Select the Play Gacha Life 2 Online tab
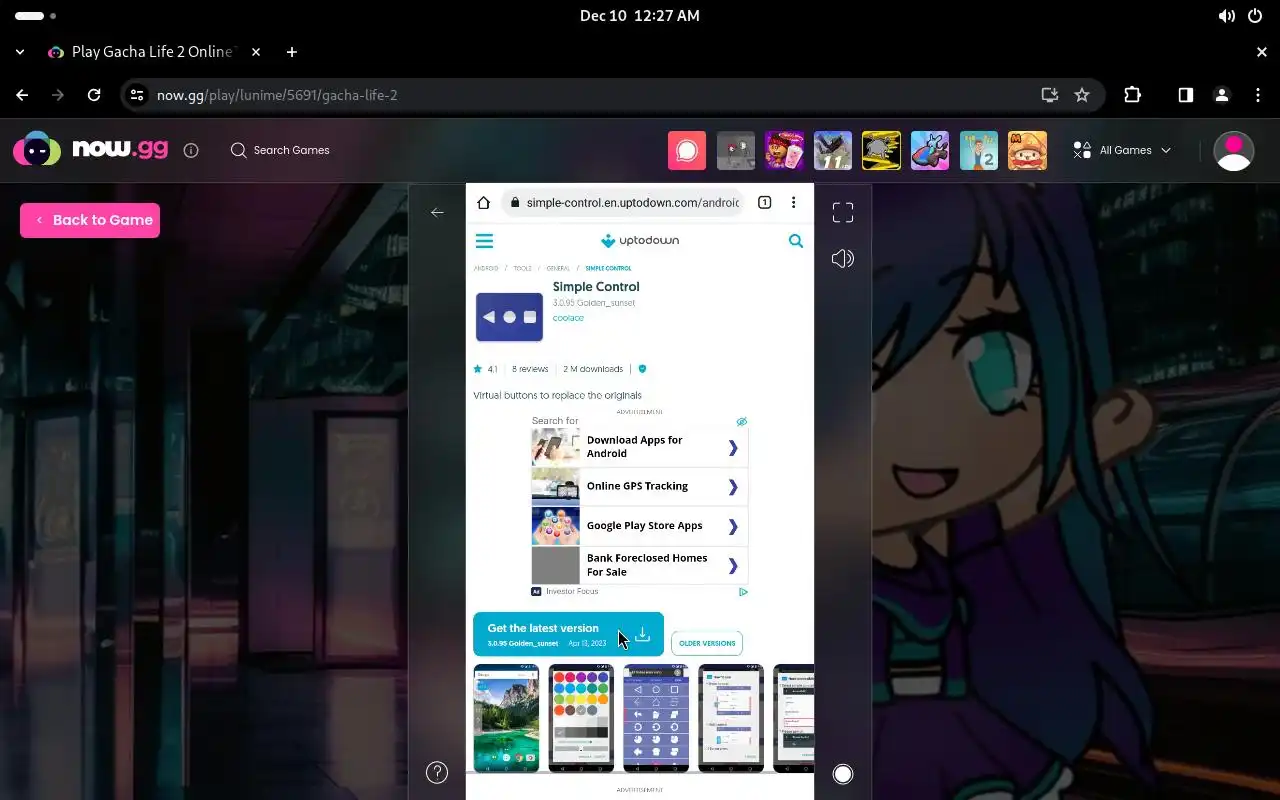1280x800 pixels. click(x=155, y=52)
